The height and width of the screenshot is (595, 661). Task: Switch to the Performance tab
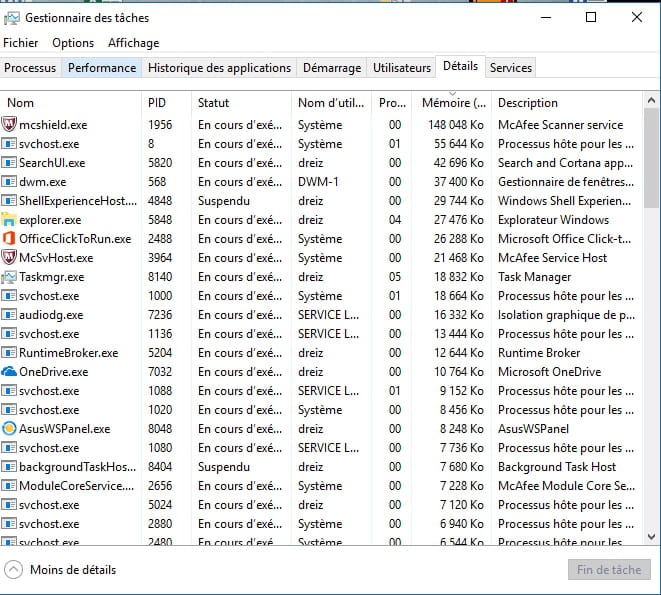[x=102, y=68]
